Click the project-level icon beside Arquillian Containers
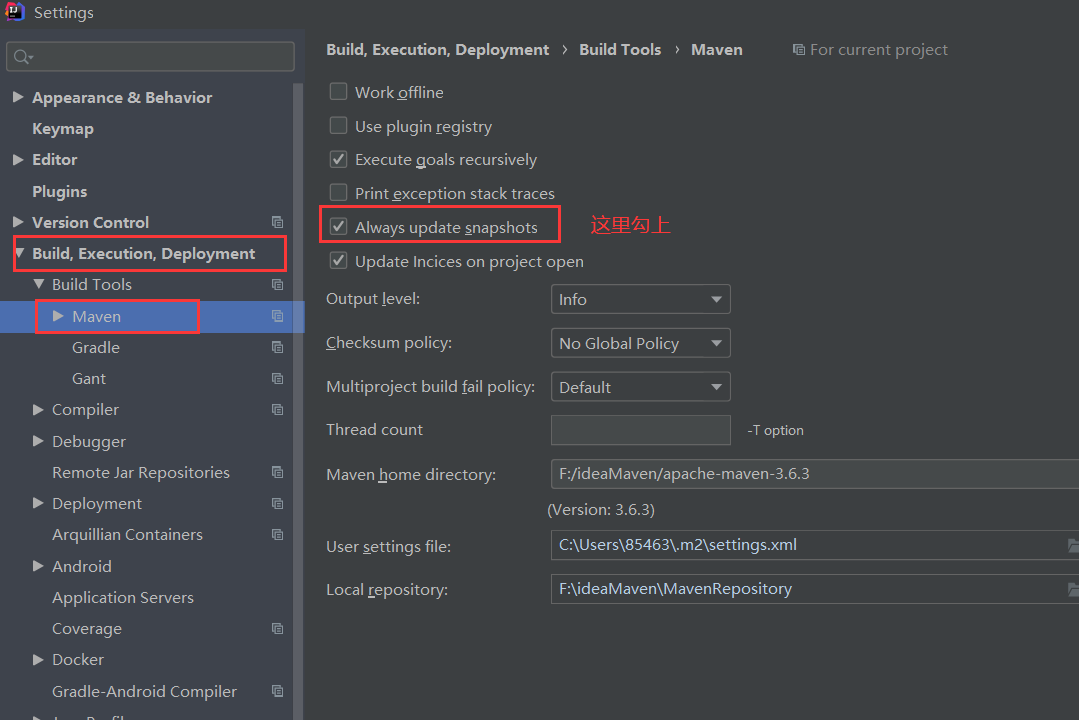1079x720 pixels. coord(277,535)
